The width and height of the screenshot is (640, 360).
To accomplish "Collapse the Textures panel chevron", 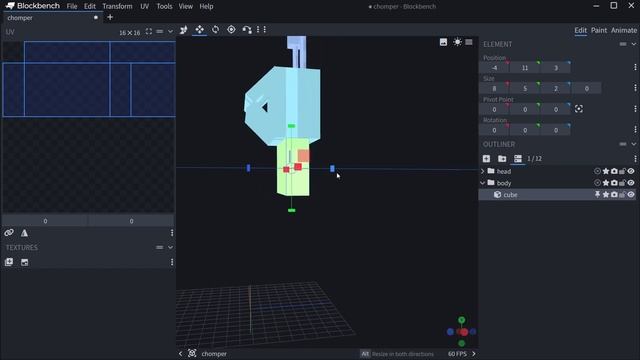I will [170, 247].
